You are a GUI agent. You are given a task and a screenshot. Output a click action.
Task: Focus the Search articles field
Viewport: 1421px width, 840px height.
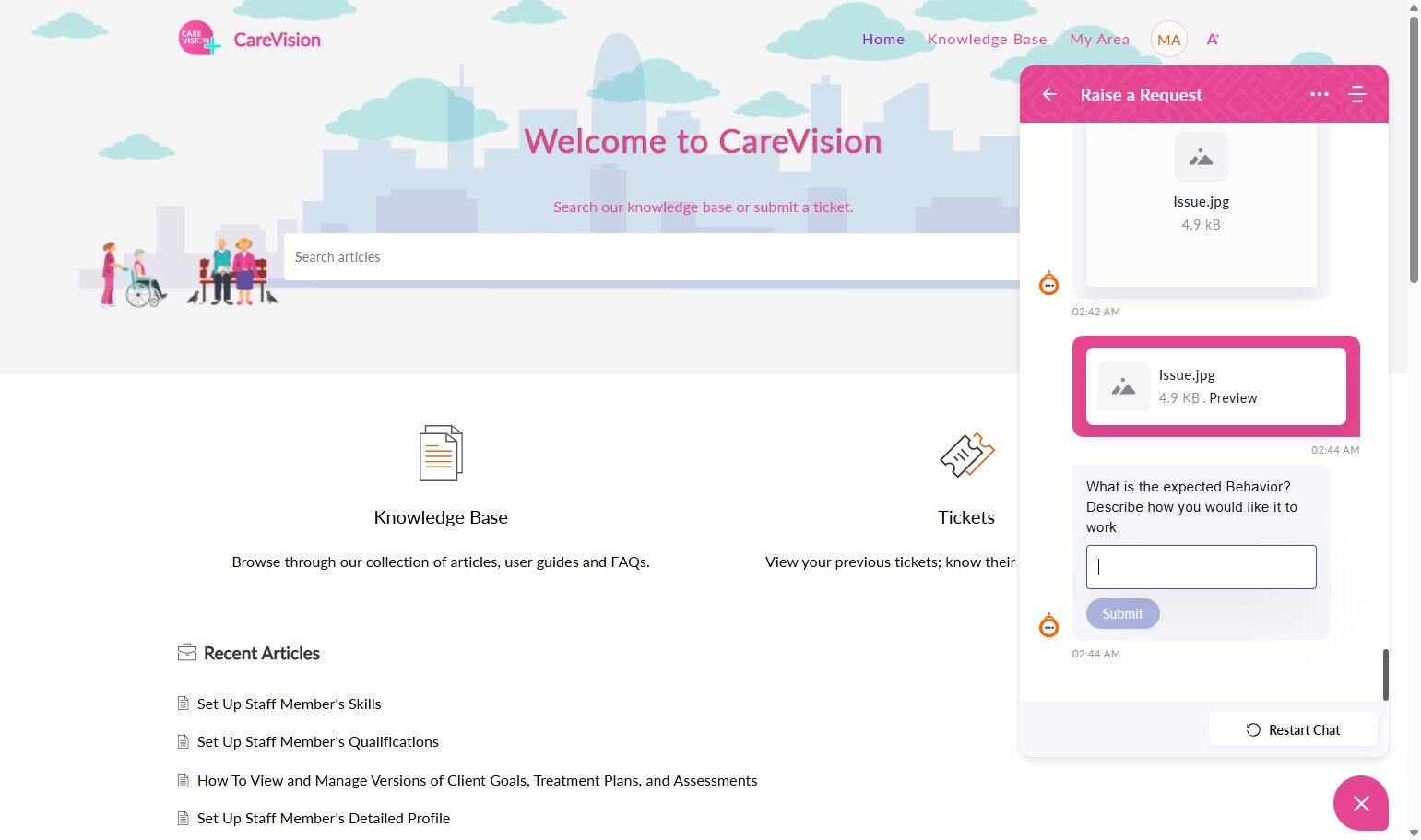(652, 257)
